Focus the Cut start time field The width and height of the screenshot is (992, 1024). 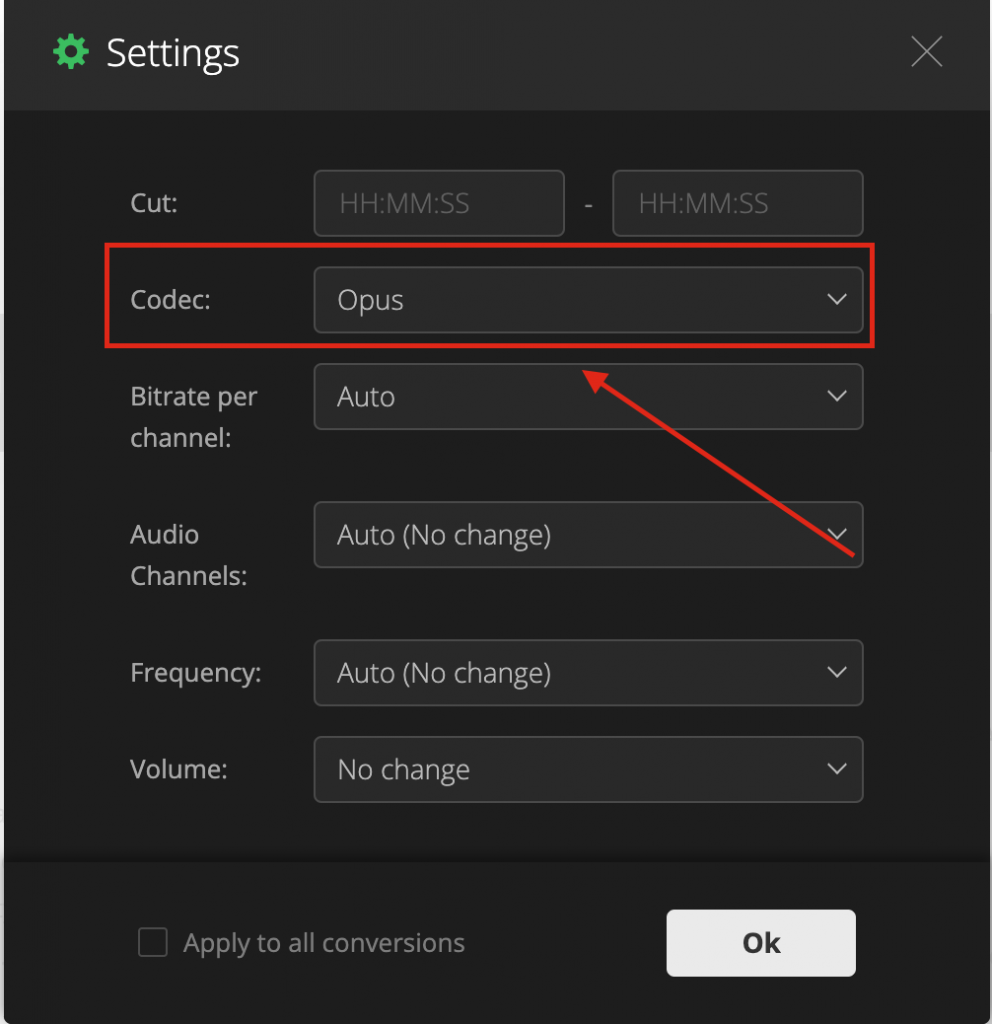[x=439, y=203]
